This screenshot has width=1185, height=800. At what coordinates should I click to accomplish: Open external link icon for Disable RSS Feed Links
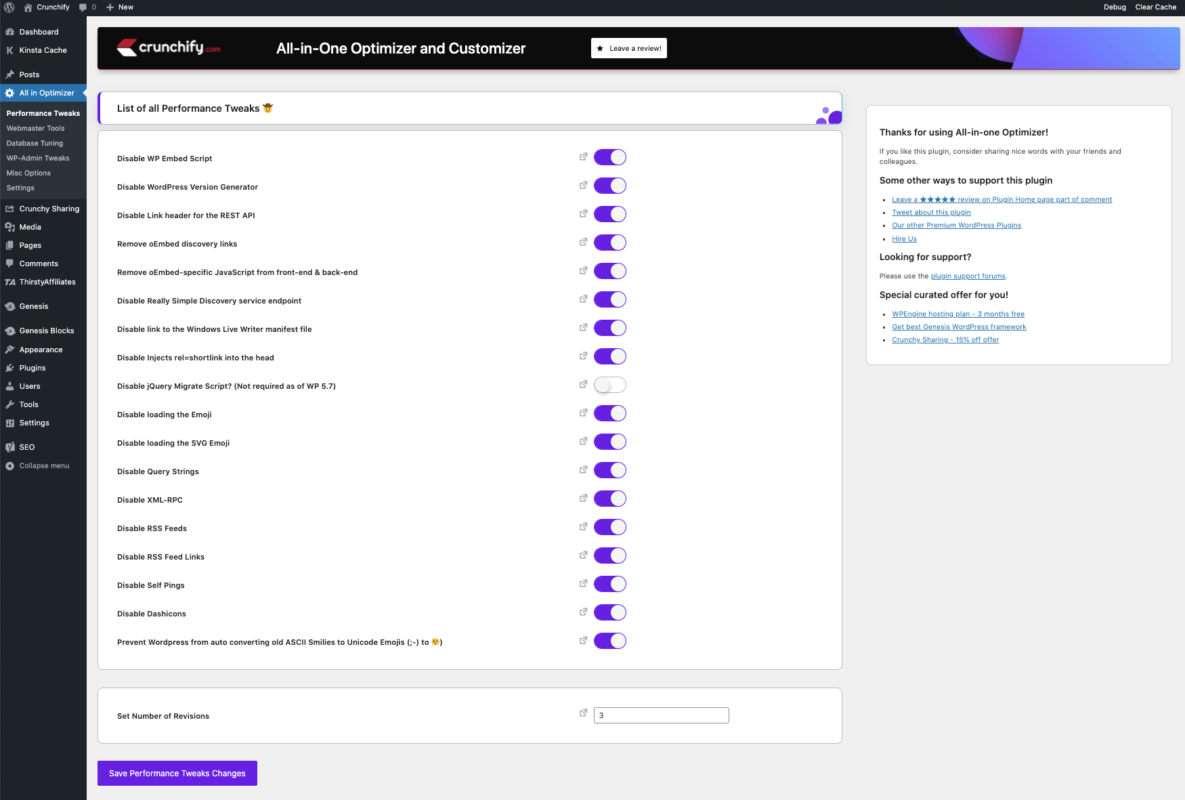pos(583,555)
